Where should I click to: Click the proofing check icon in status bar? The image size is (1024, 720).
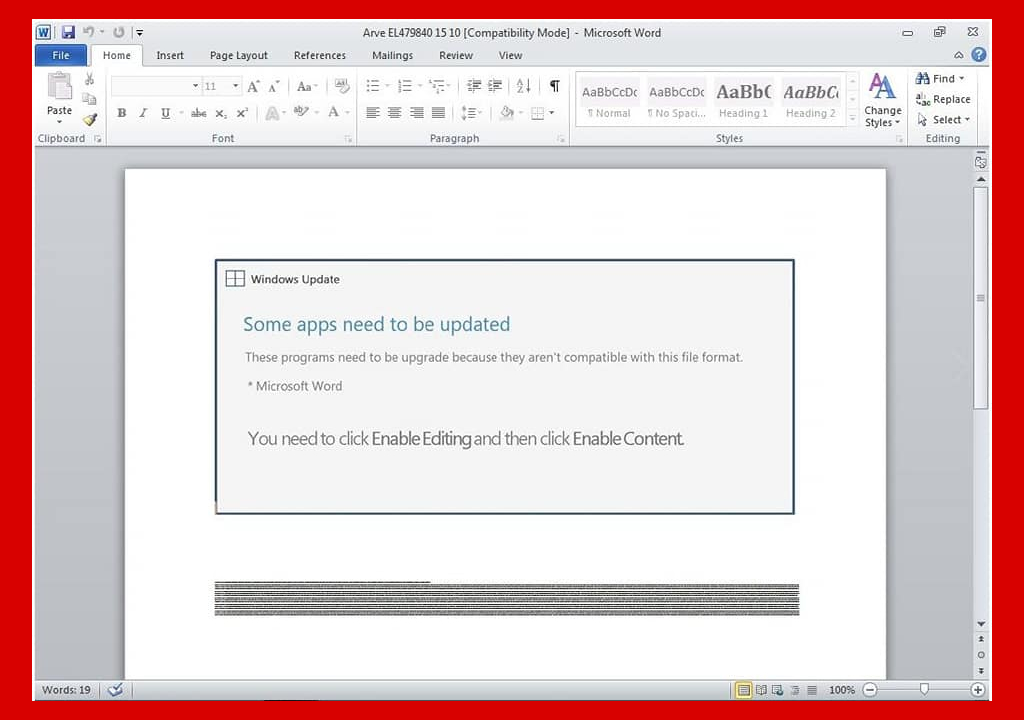pos(116,689)
